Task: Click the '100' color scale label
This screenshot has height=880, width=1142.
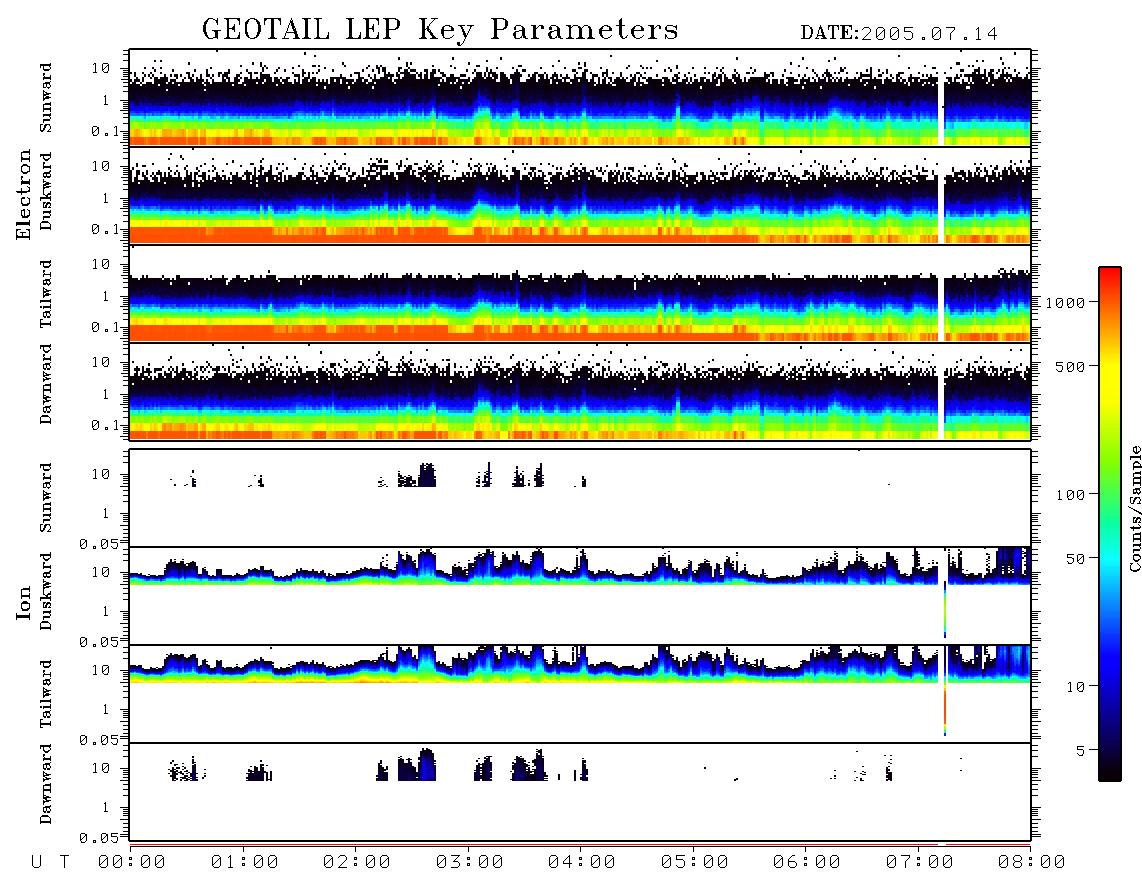Action: (x=1070, y=495)
